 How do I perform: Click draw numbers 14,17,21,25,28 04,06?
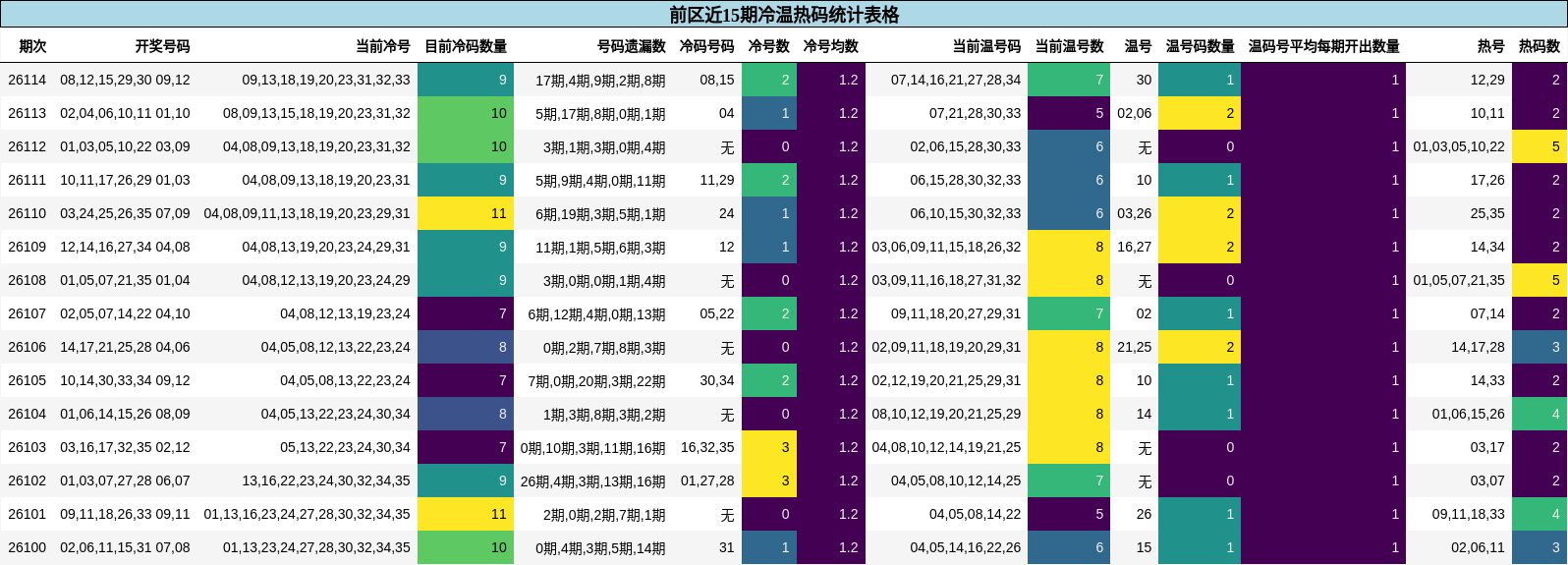[x=125, y=347]
